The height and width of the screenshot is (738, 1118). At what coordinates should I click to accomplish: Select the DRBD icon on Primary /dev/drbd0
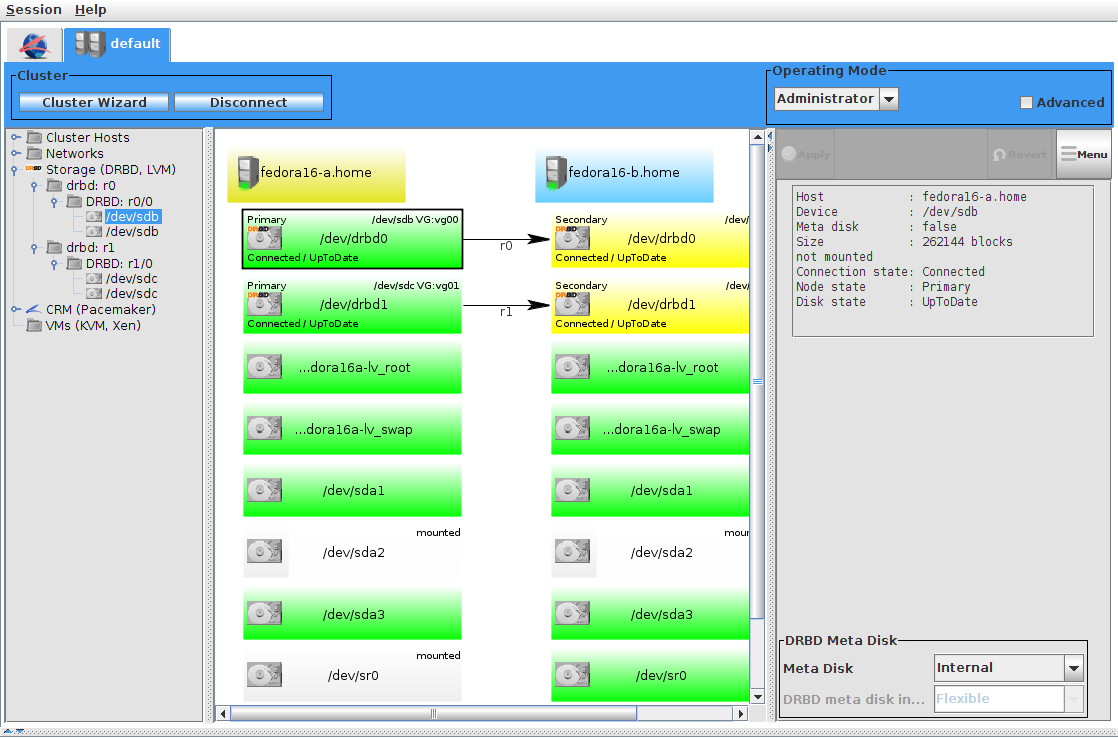tap(263, 238)
